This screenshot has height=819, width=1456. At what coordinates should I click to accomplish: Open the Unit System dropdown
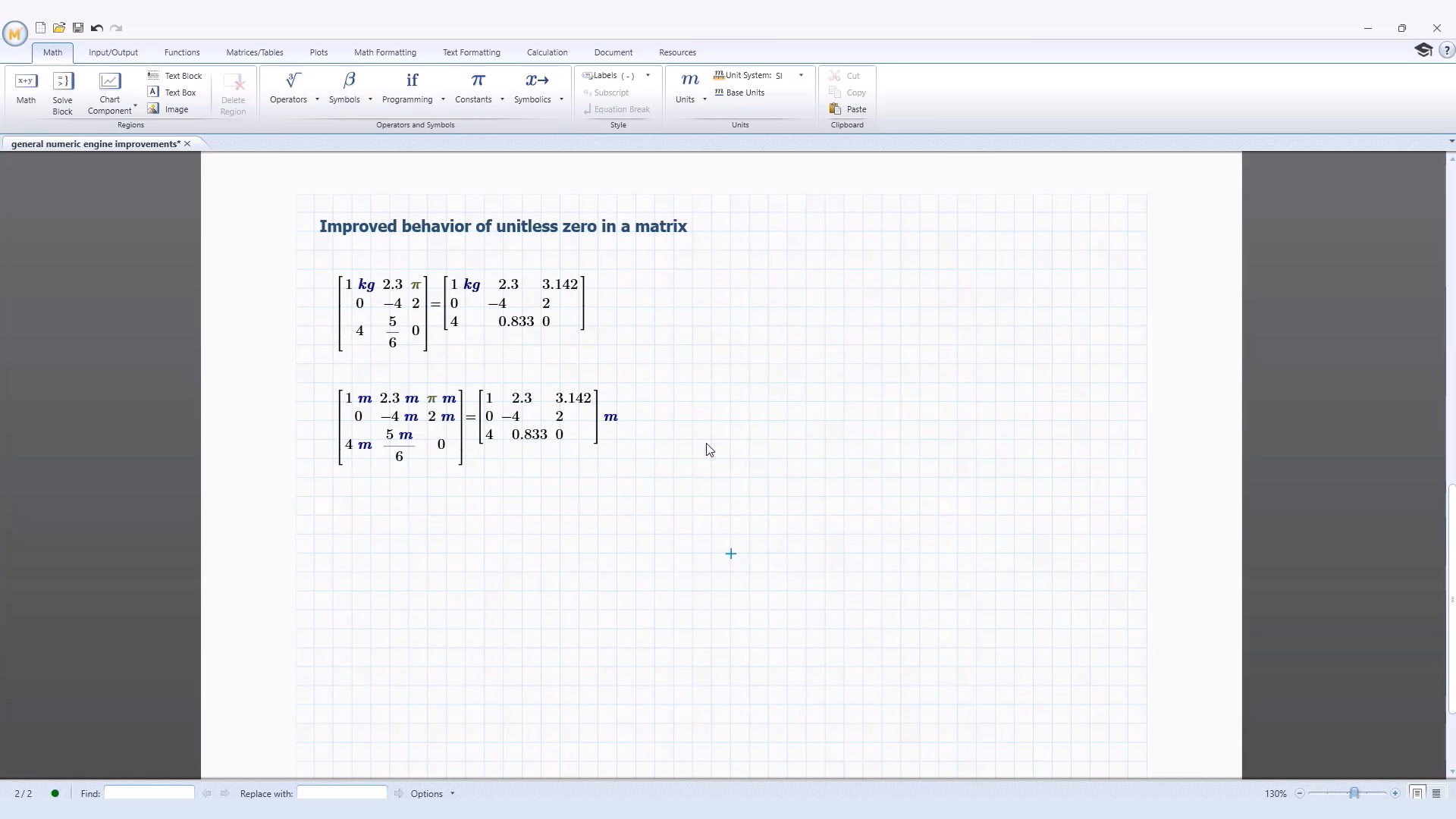(x=802, y=75)
